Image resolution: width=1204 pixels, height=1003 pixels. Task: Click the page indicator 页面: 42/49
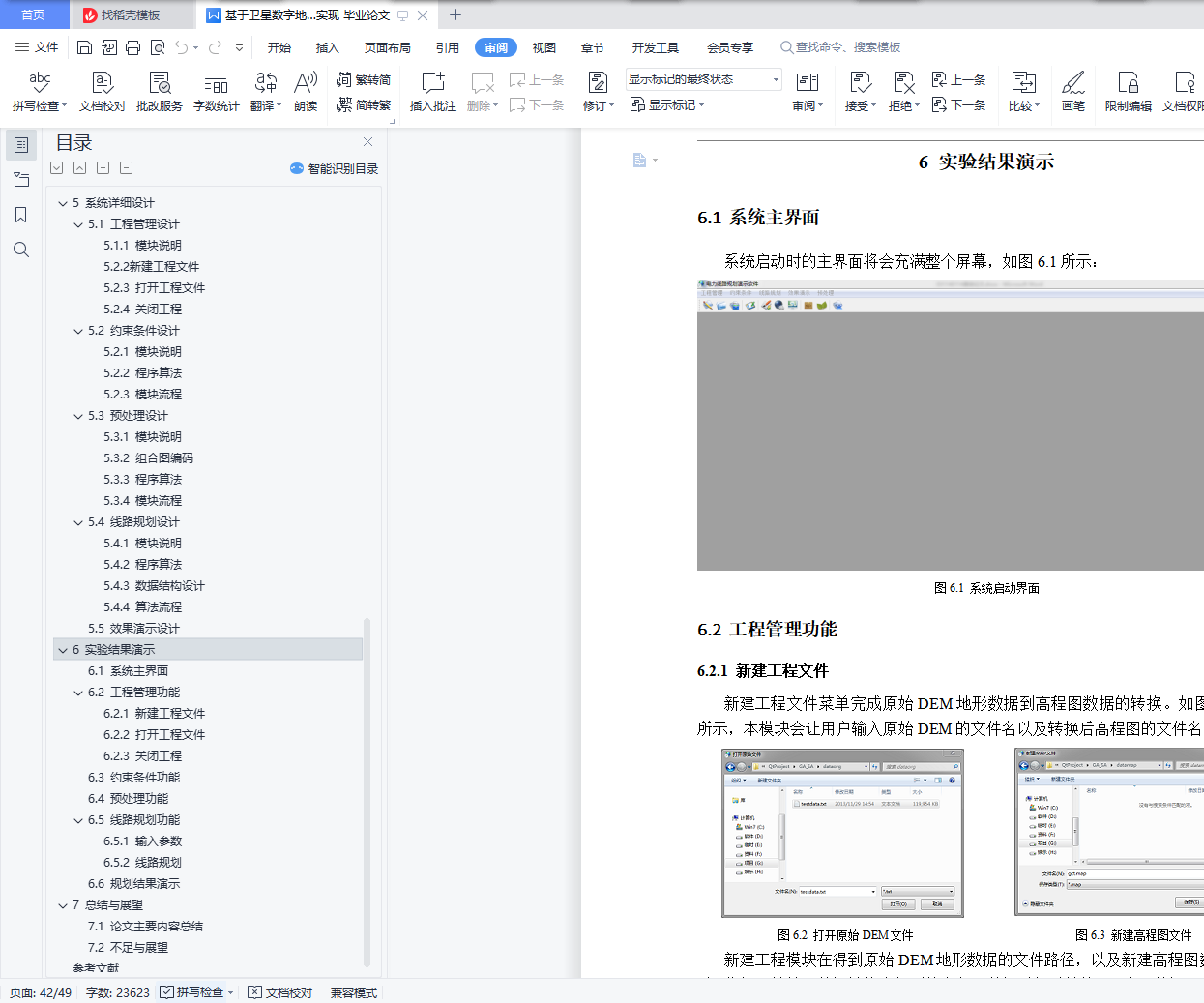(41, 992)
